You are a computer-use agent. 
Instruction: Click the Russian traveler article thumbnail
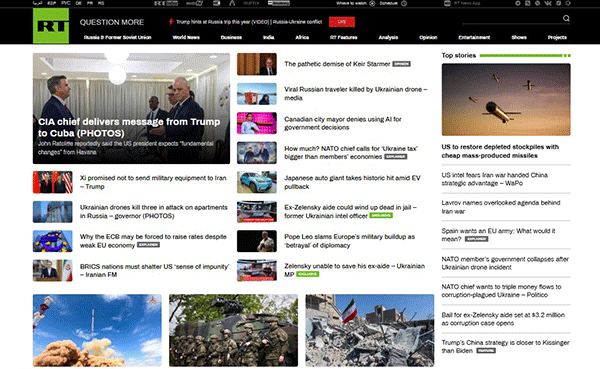tap(257, 94)
